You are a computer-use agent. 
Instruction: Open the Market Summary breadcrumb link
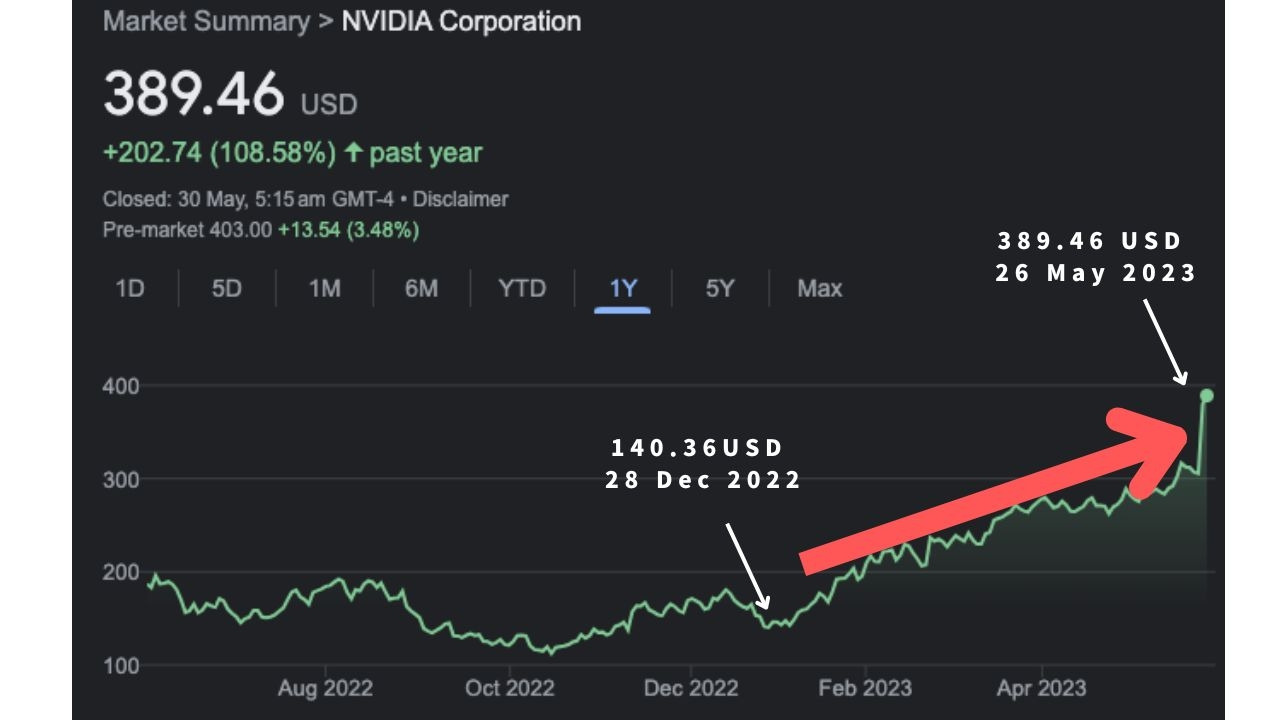[x=206, y=22]
